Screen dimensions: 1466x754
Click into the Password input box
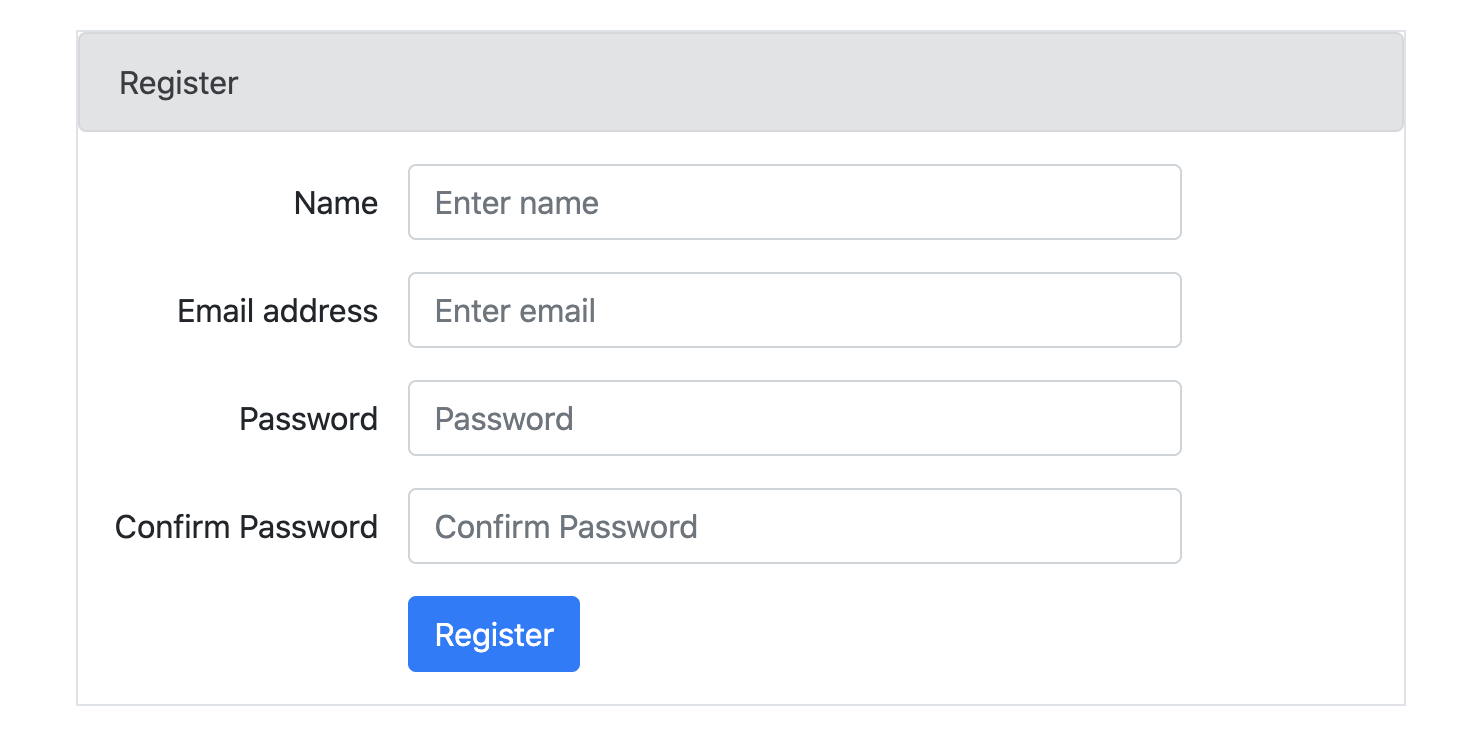tap(794, 418)
